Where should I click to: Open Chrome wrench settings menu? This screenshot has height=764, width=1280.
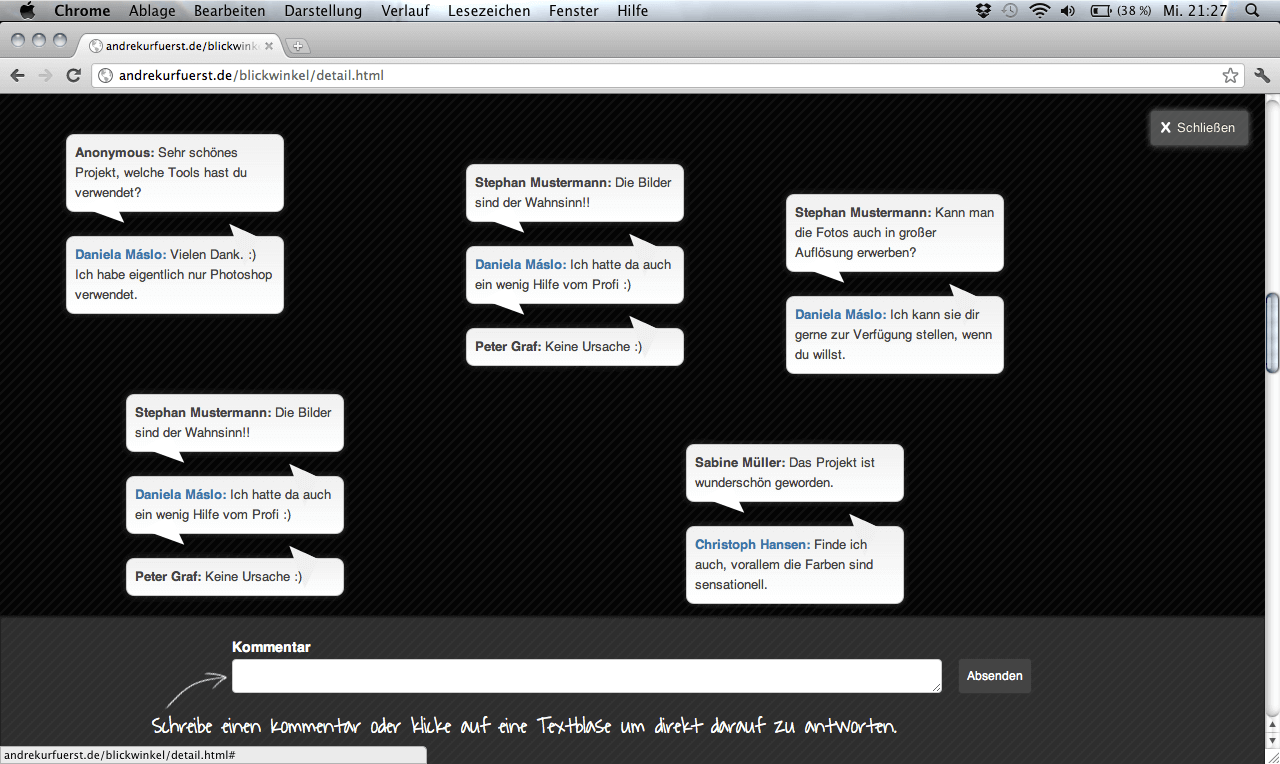[x=1262, y=75]
